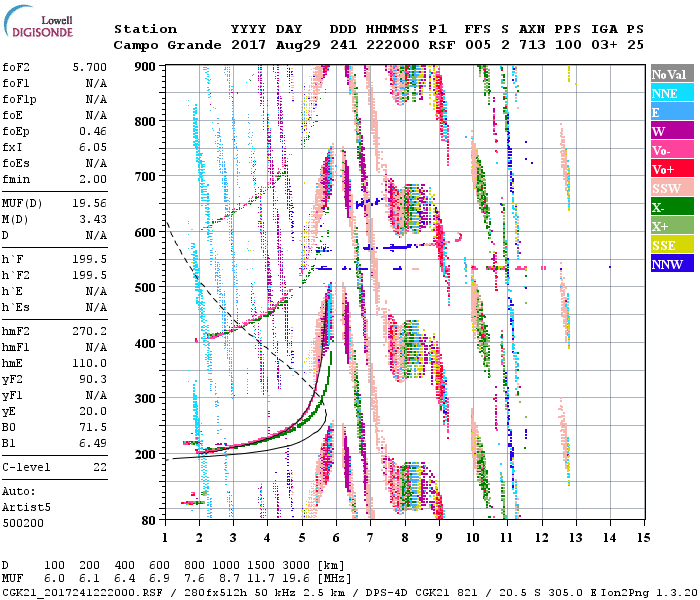This screenshot has height=600, width=700.
Task: Select the MUF(D) value 19.56
Action: click(x=90, y=202)
